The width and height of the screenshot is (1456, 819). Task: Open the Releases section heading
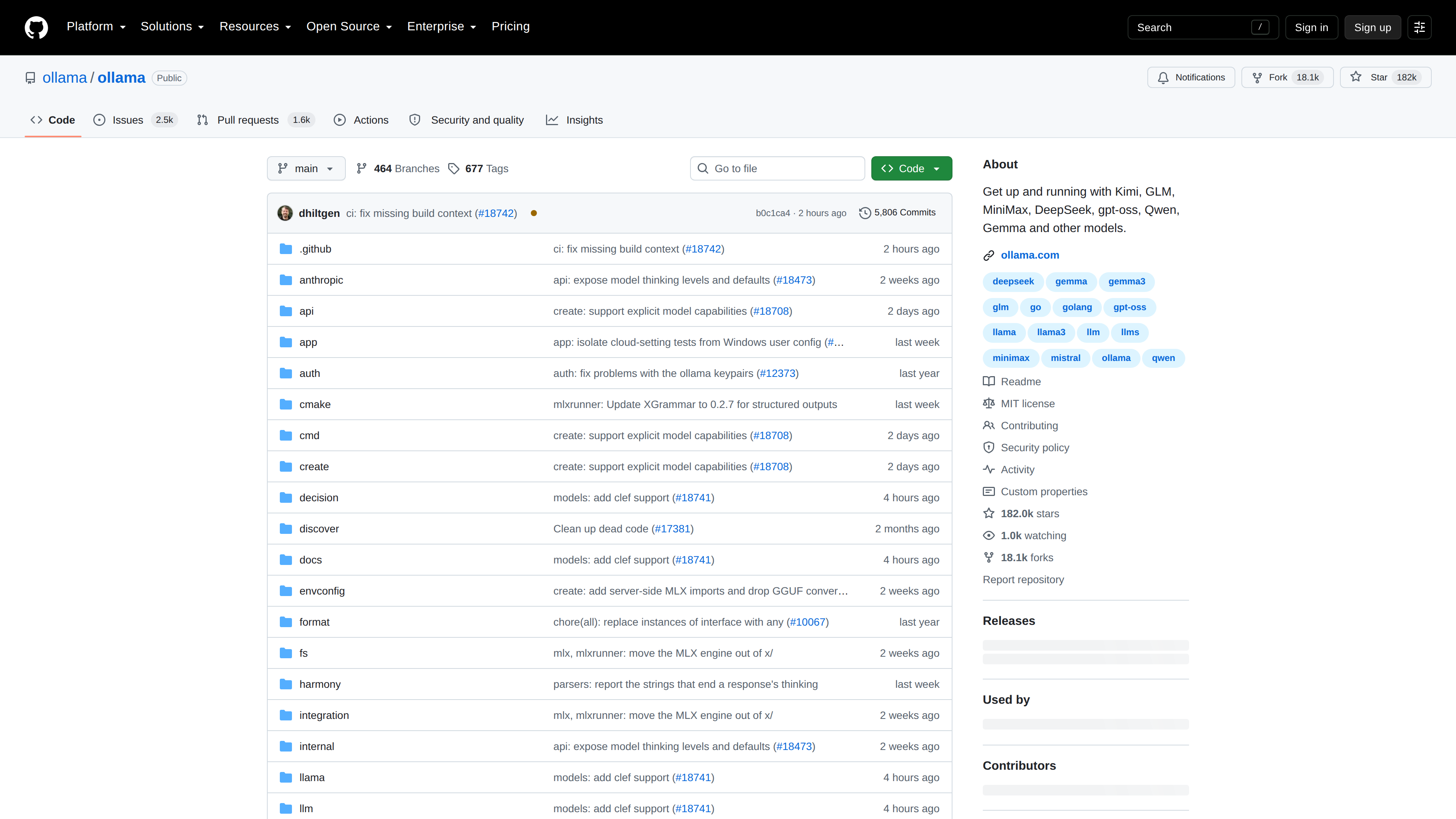click(x=1009, y=621)
